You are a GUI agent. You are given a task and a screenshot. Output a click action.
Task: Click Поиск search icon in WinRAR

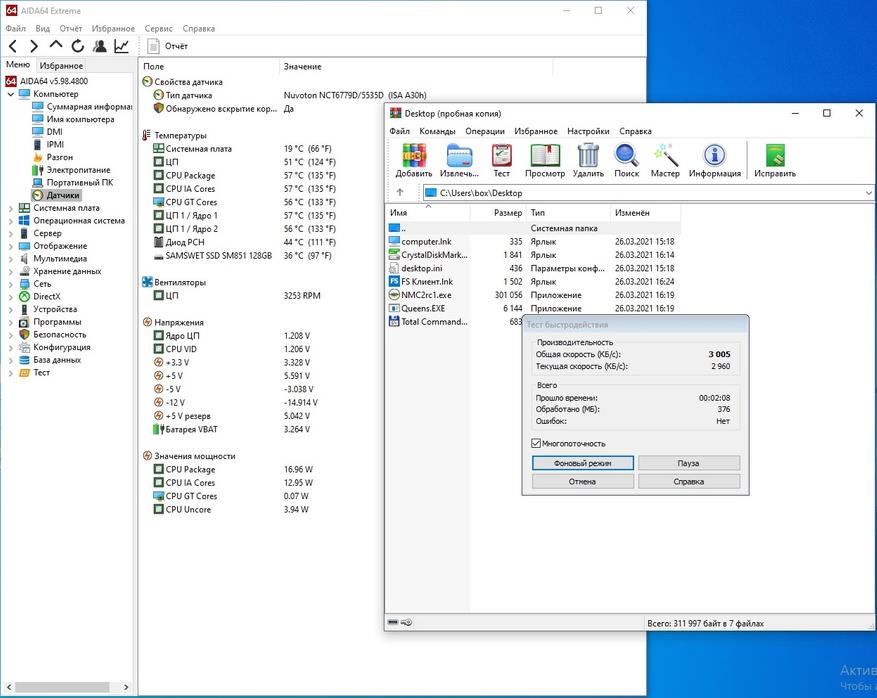pos(626,160)
